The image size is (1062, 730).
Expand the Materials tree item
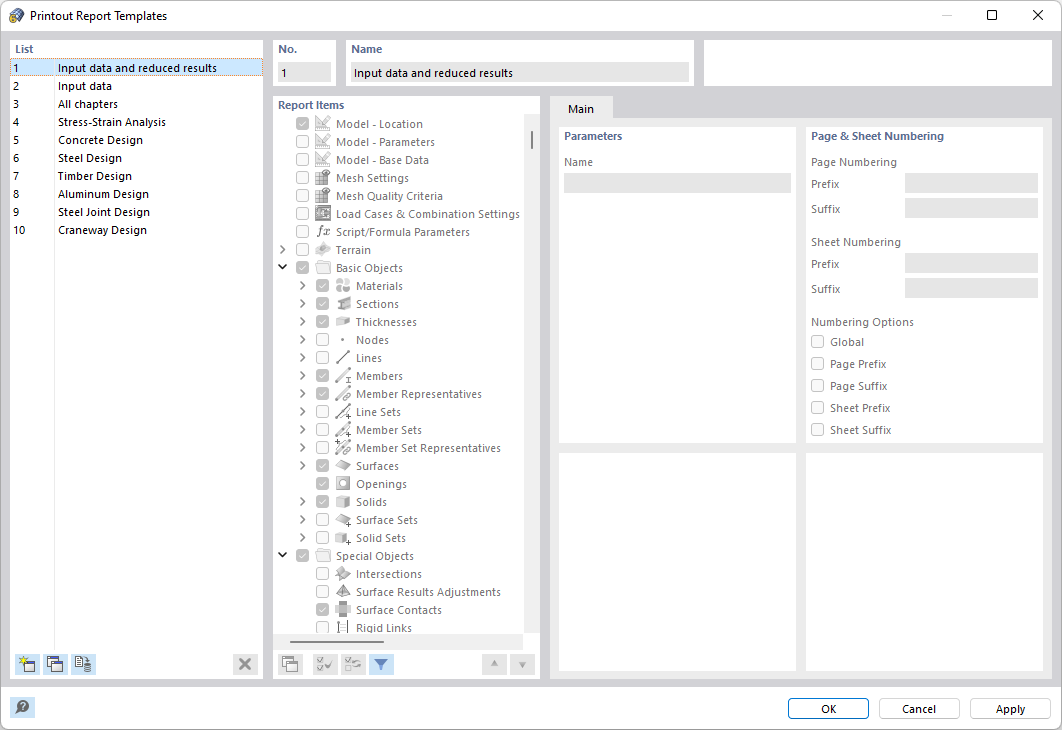[303, 285]
